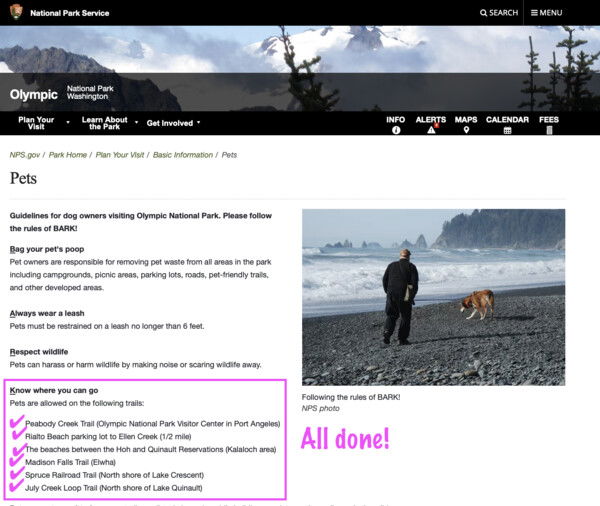600x506 pixels.
Task: Click the Calendar grid icon
Action: point(507,131)
